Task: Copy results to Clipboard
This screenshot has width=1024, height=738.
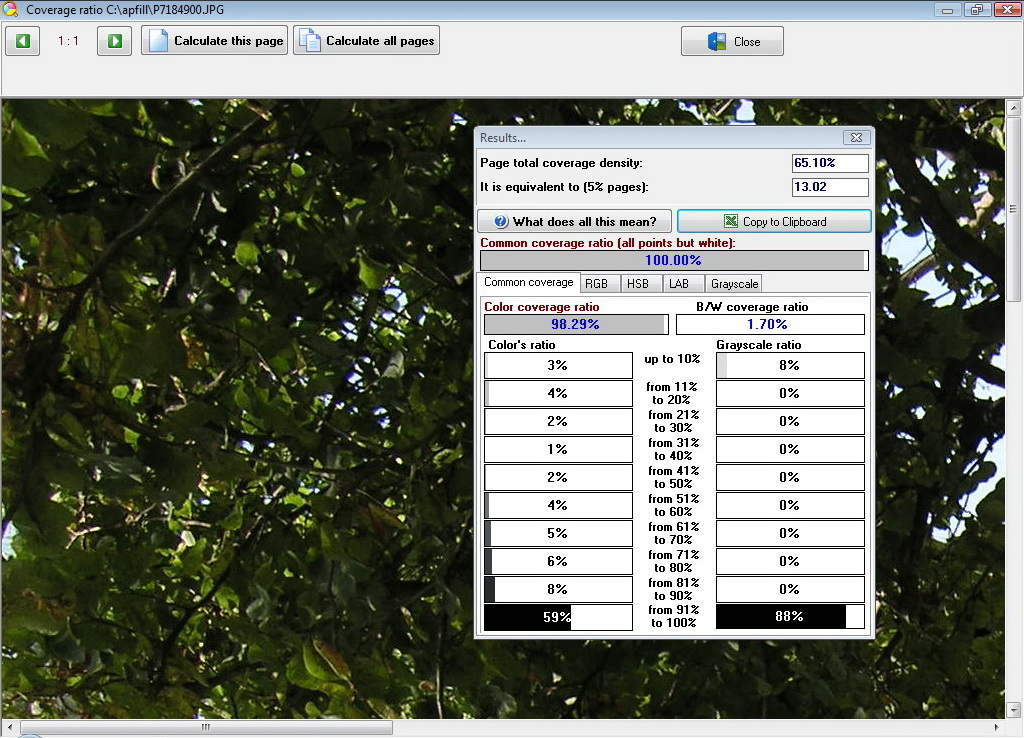Action: coord(774,221)
